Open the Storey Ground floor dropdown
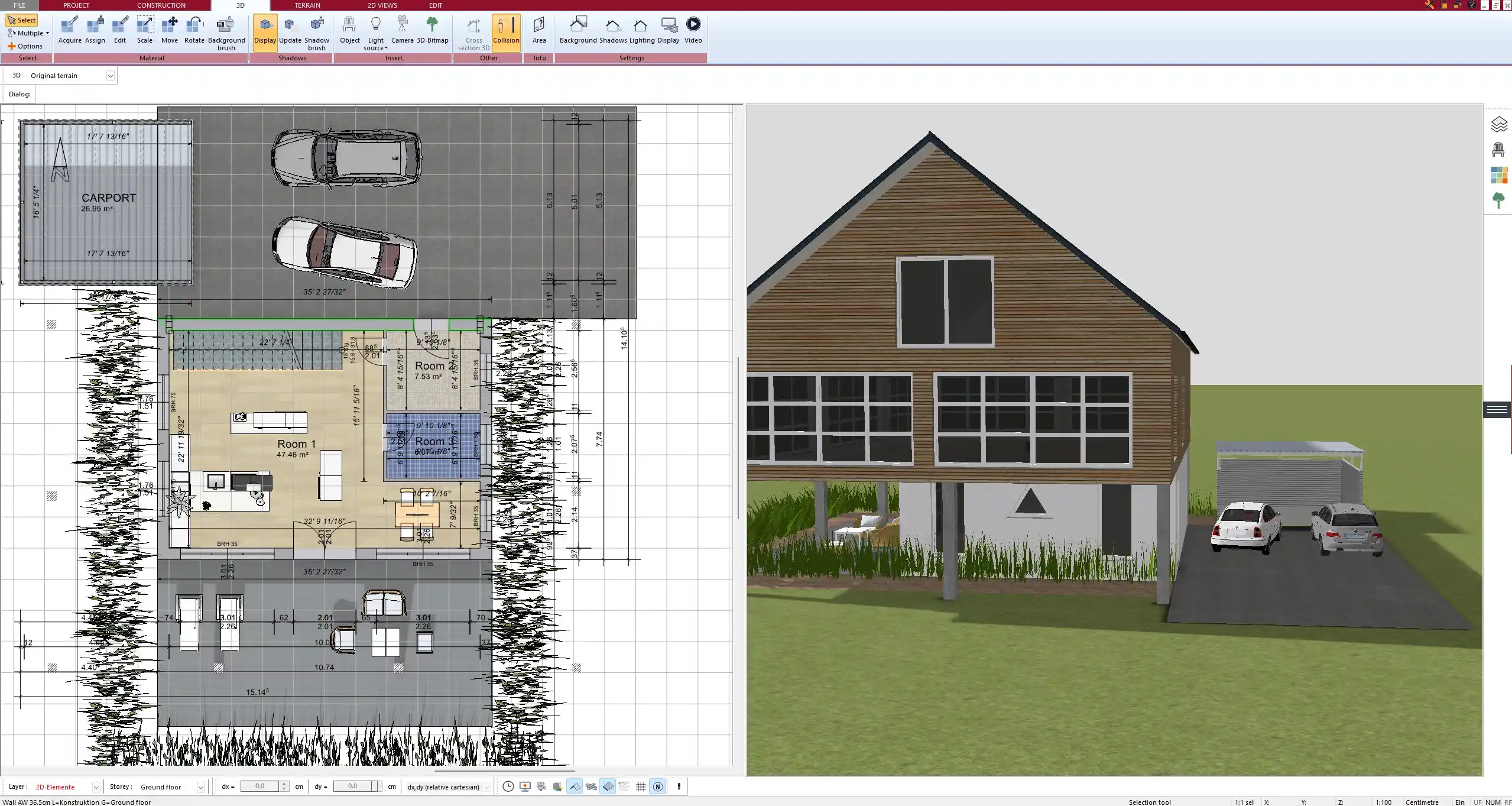The image size is (1512, 806). (x=201, y=787)
